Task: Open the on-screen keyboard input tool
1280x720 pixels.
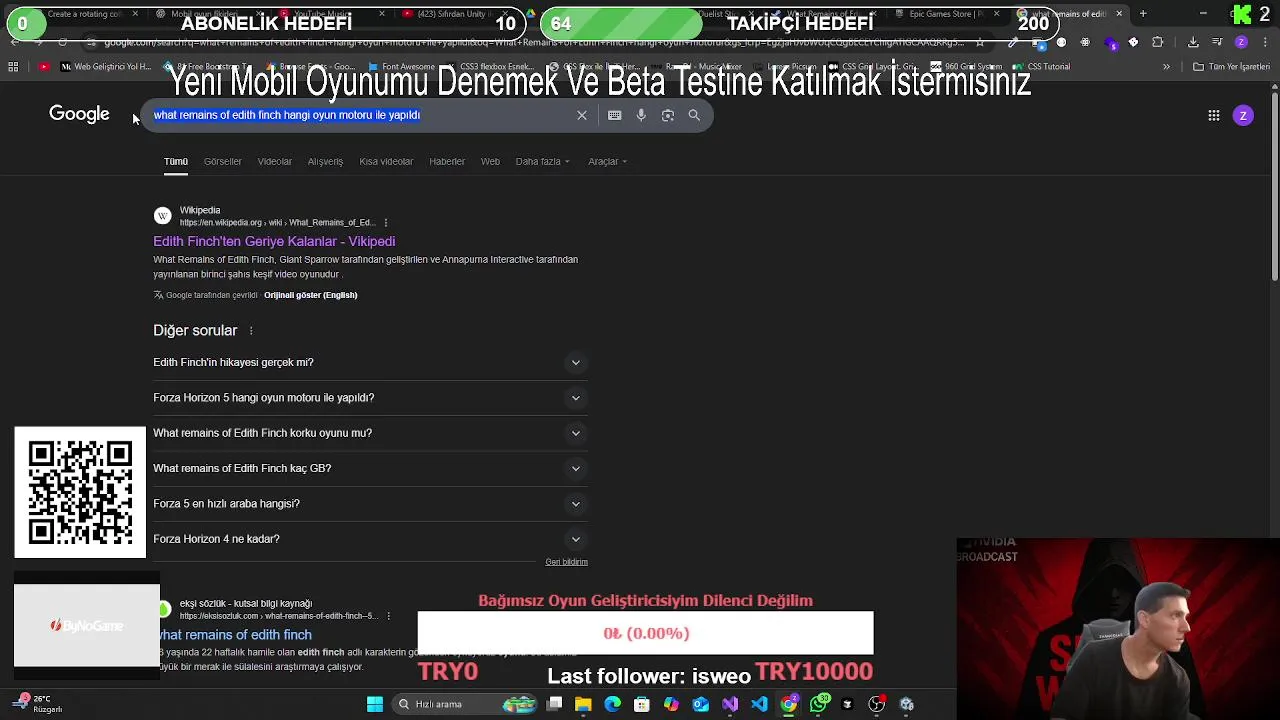Action: [x=615, y=115]
